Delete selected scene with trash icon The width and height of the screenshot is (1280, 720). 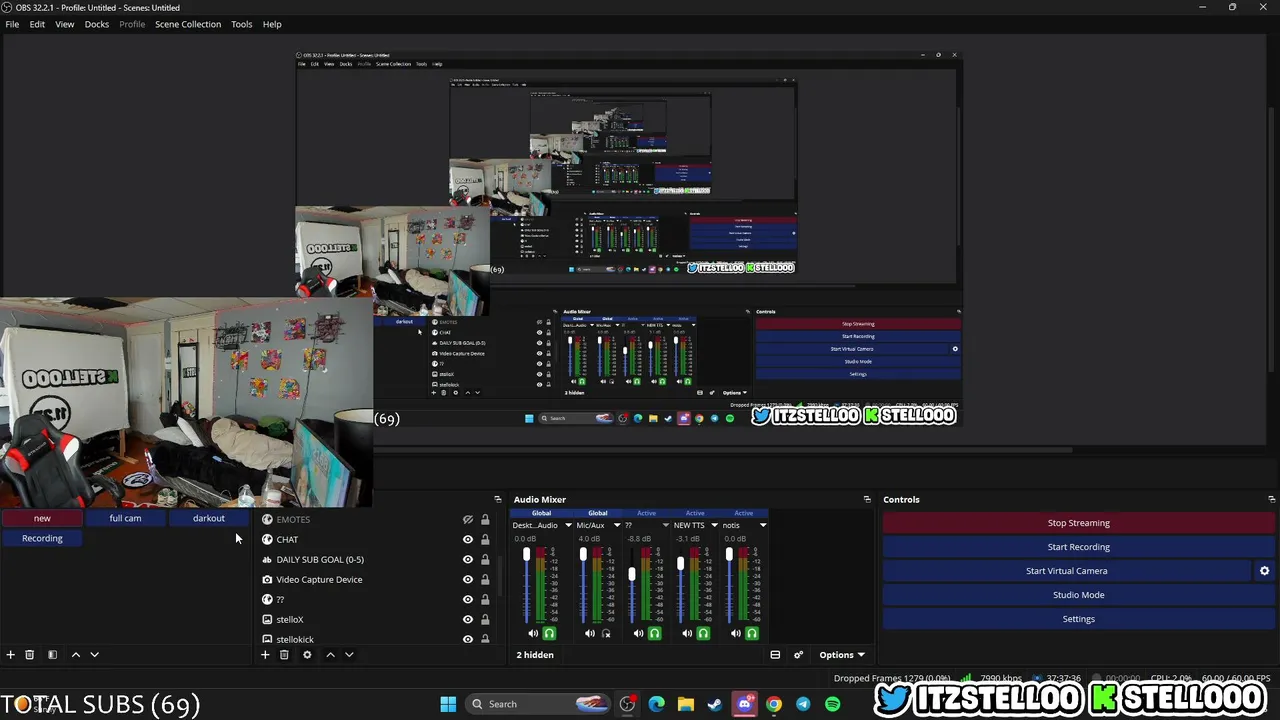click(x=30, y=655)
